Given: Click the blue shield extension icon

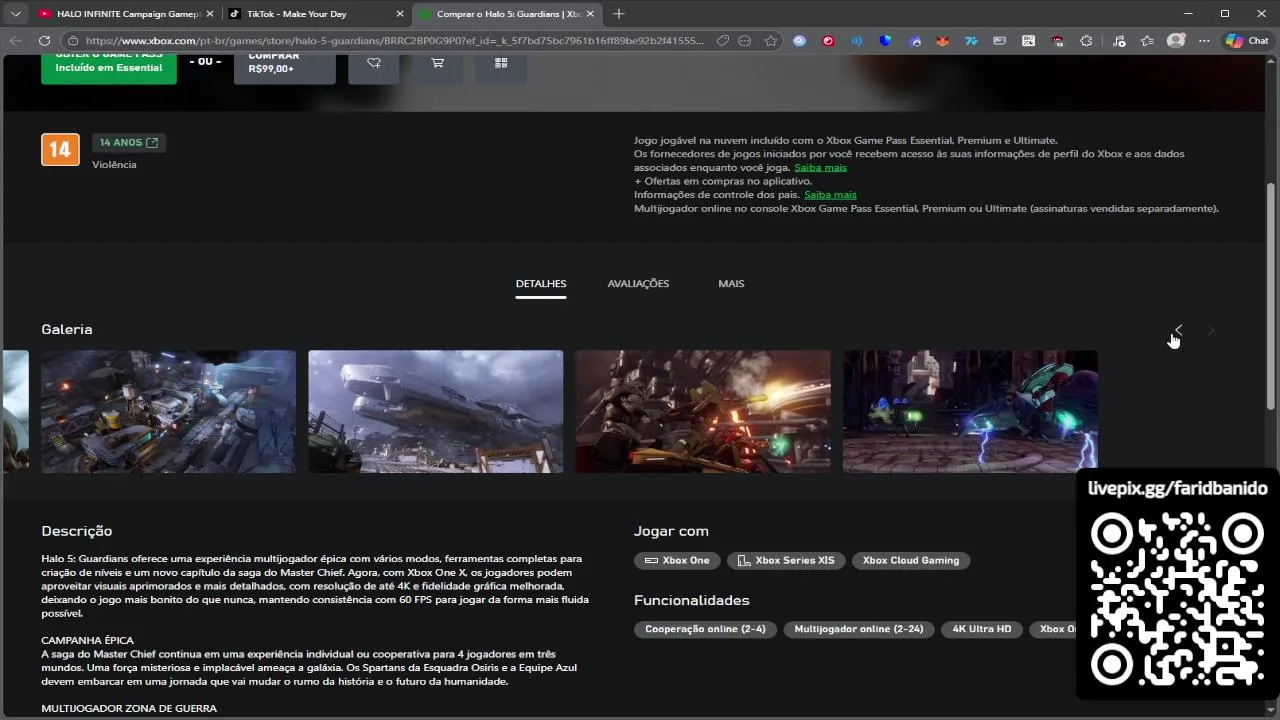Looking at the screenshot, I should point(885,41).
